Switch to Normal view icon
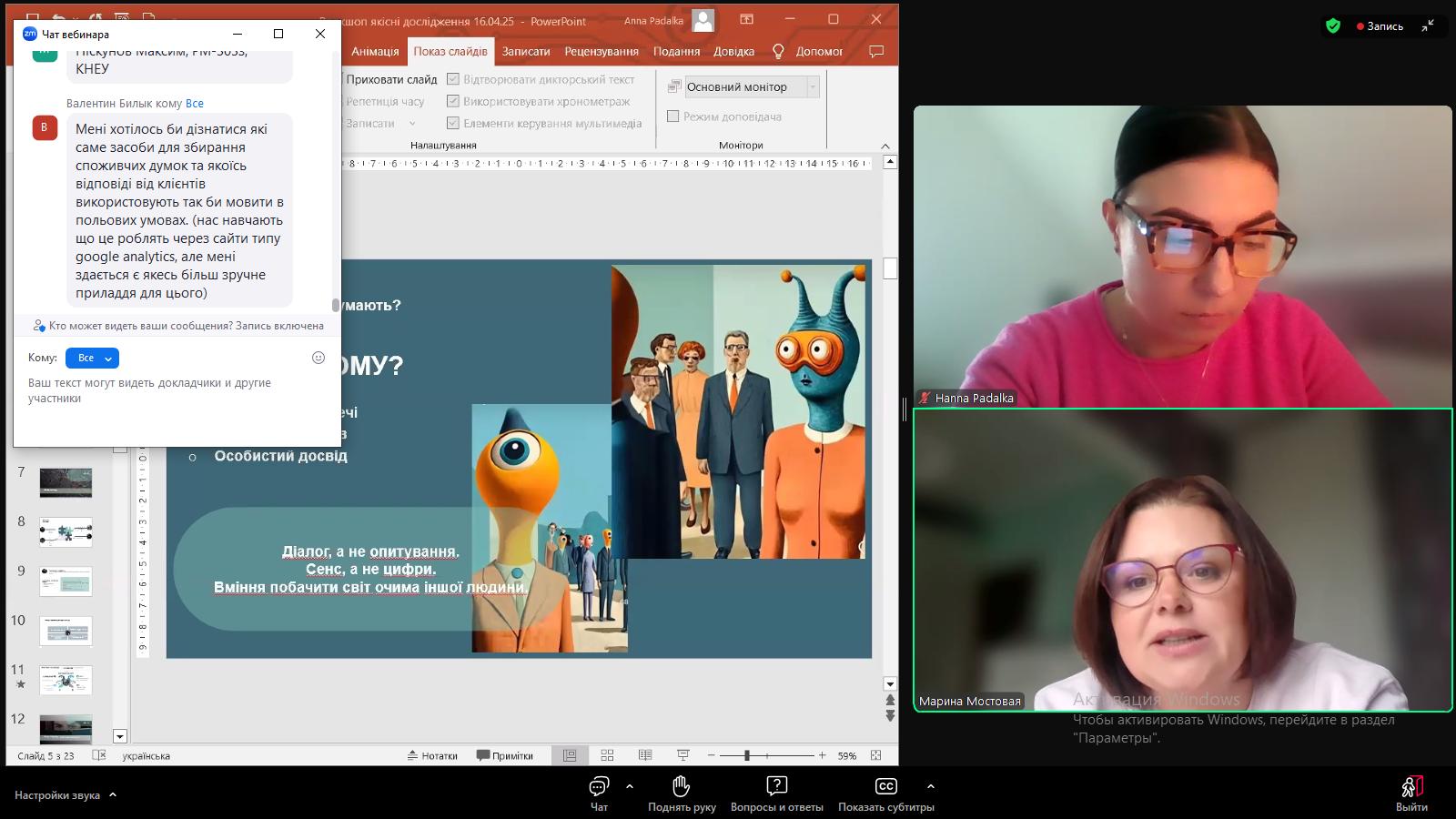 point(570,755)
